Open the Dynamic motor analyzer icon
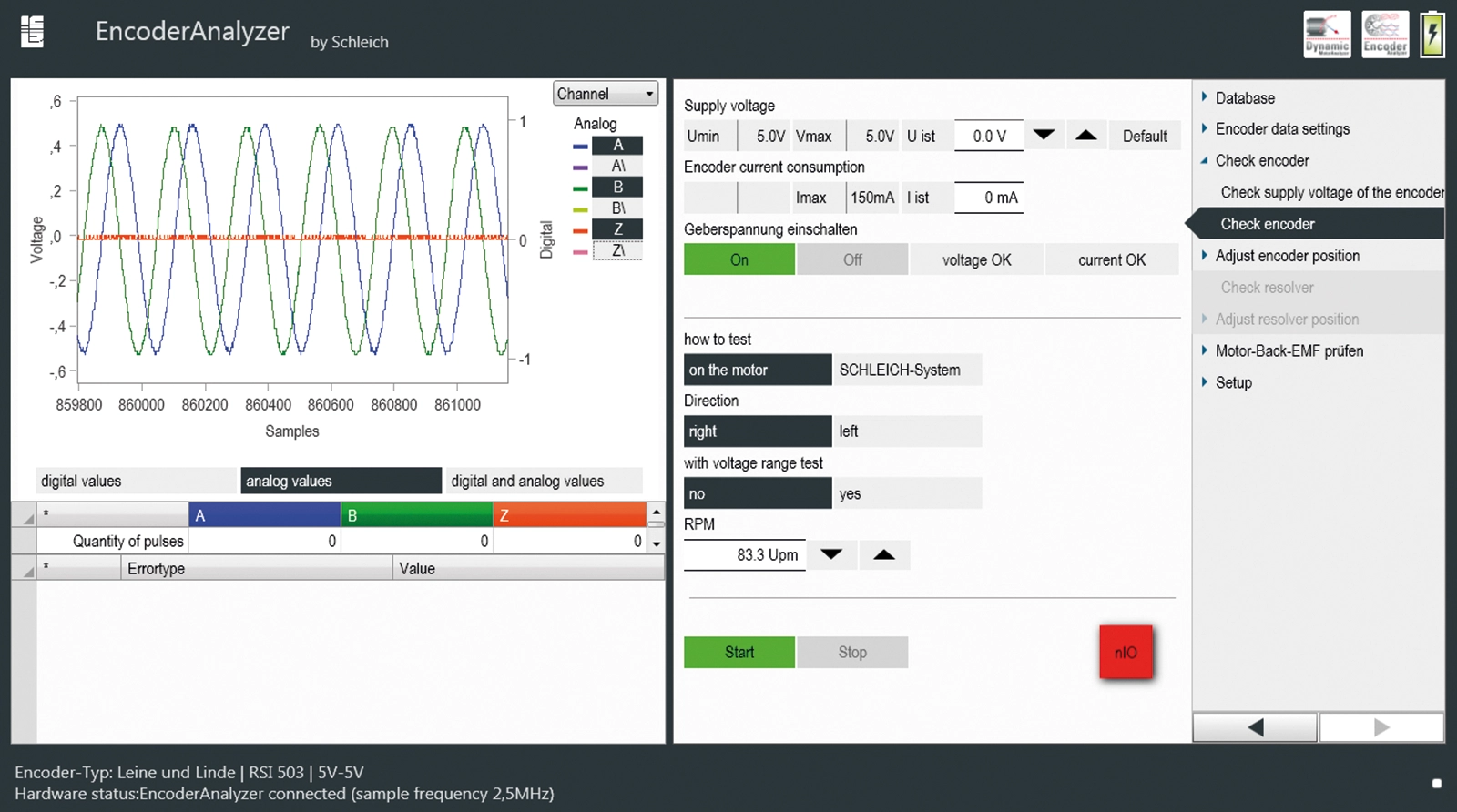The width and height of the screenshot is (1457, 812). point(1327,35)
